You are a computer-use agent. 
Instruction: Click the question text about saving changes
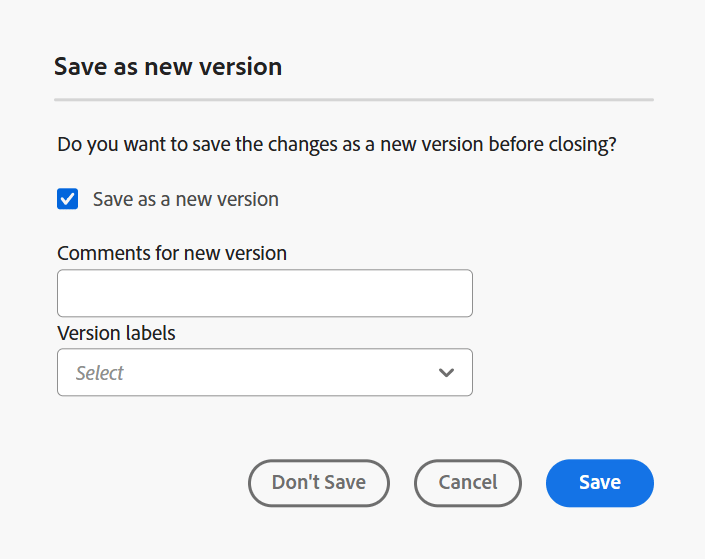point(337,144)
